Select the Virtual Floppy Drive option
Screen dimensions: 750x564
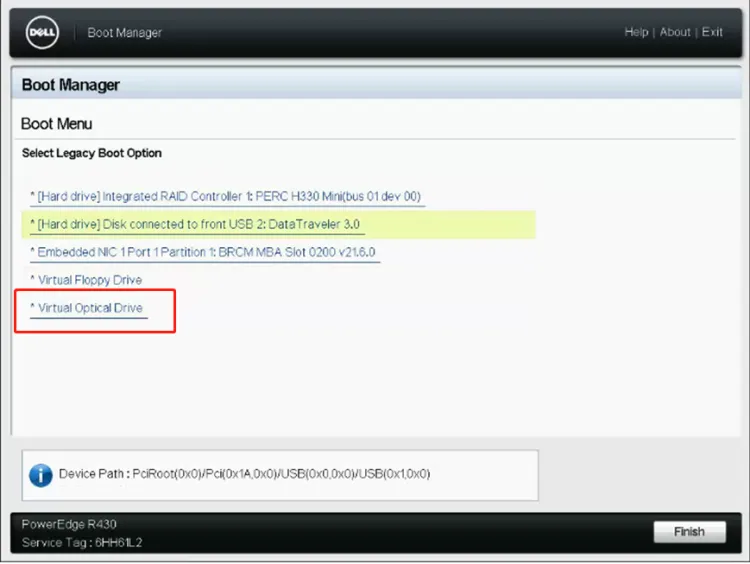tap(86, 280)
